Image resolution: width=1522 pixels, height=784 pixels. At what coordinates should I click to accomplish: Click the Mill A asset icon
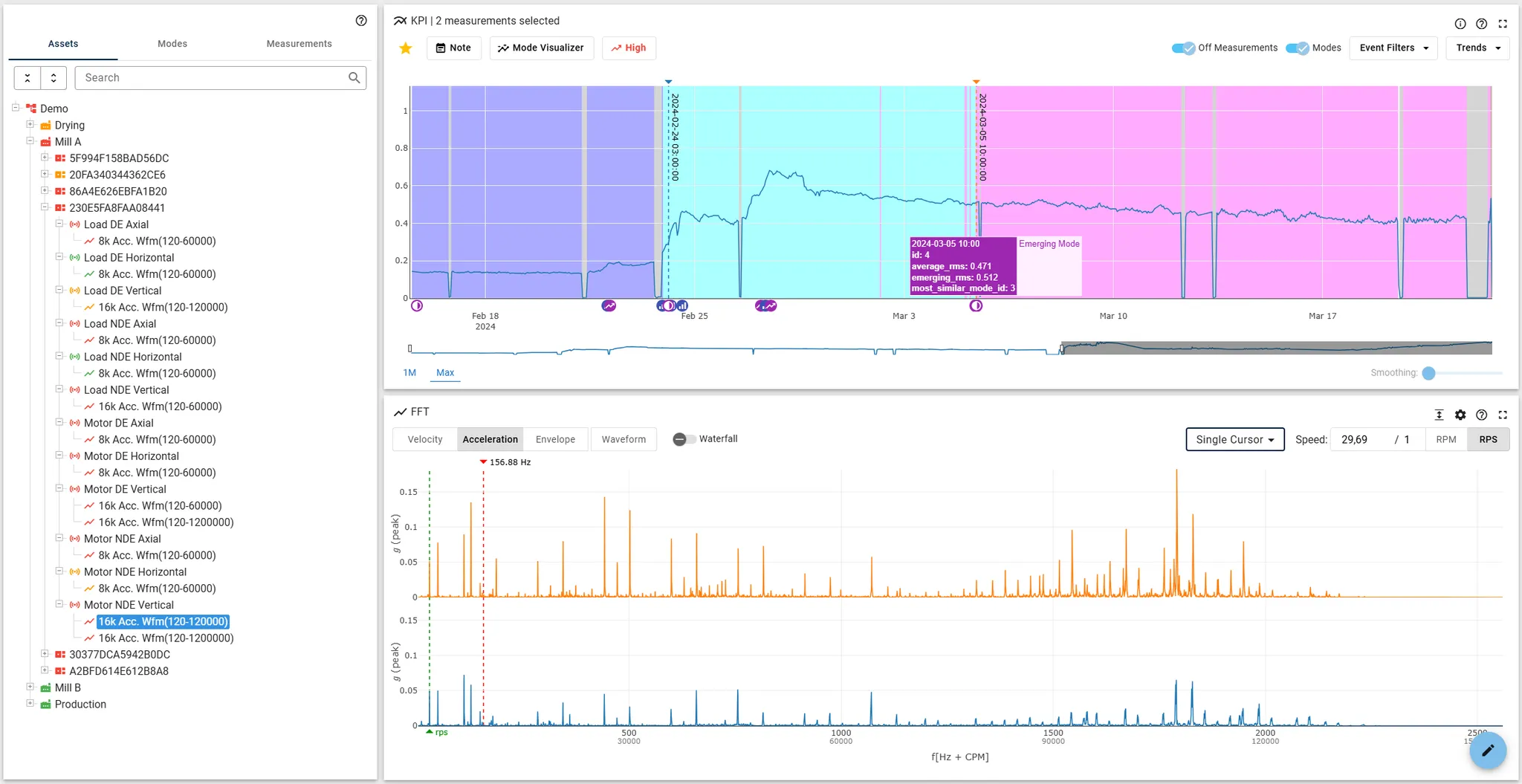pyautogui.click(x=45, y=142)
